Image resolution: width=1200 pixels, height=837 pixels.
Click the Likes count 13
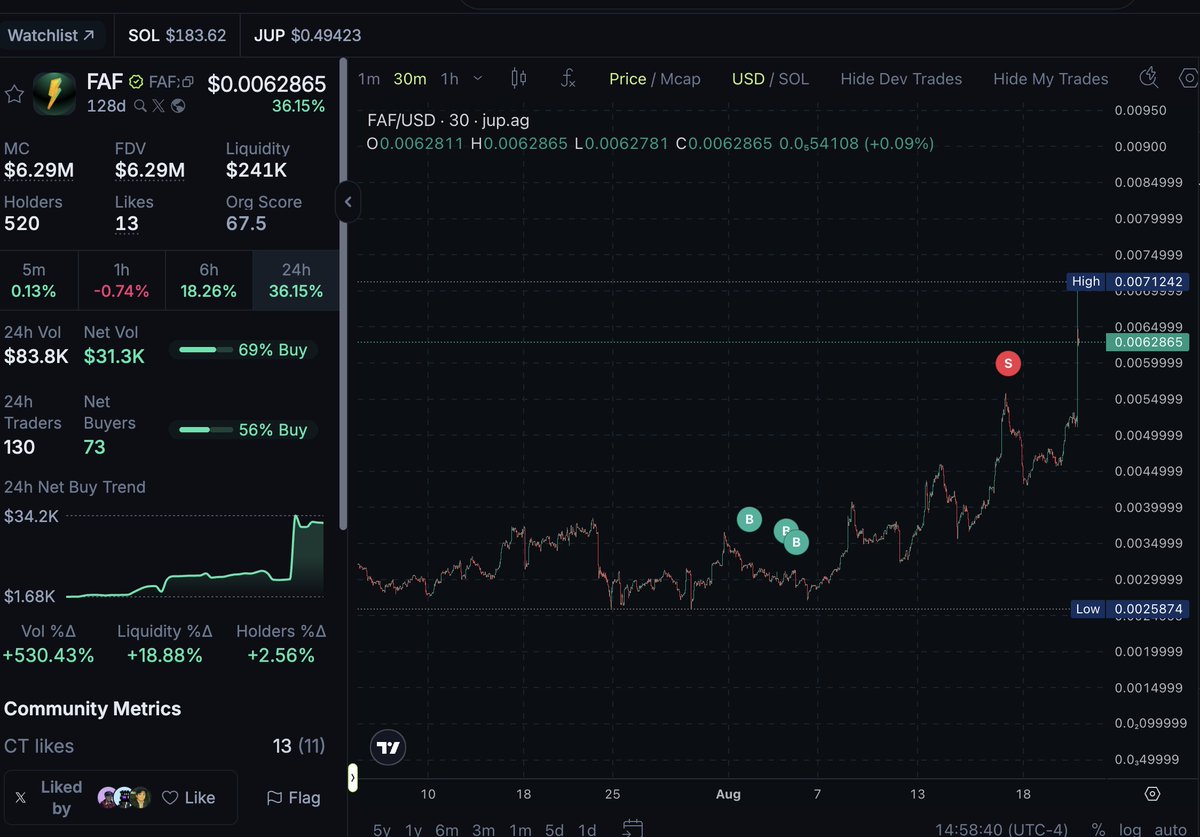[x=127, y=224]
